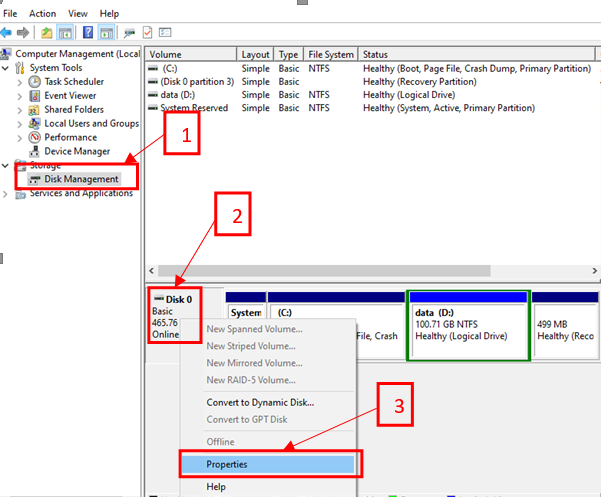Click the blue Help question mark icon

point(88,32)
